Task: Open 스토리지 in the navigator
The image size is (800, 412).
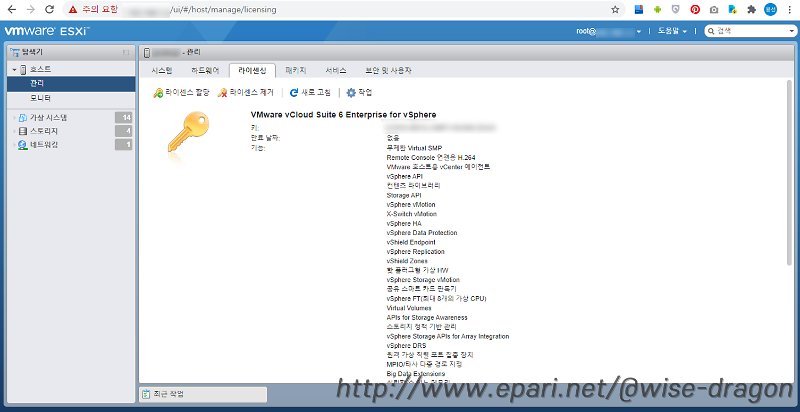Action: click(x=44, y=132)
